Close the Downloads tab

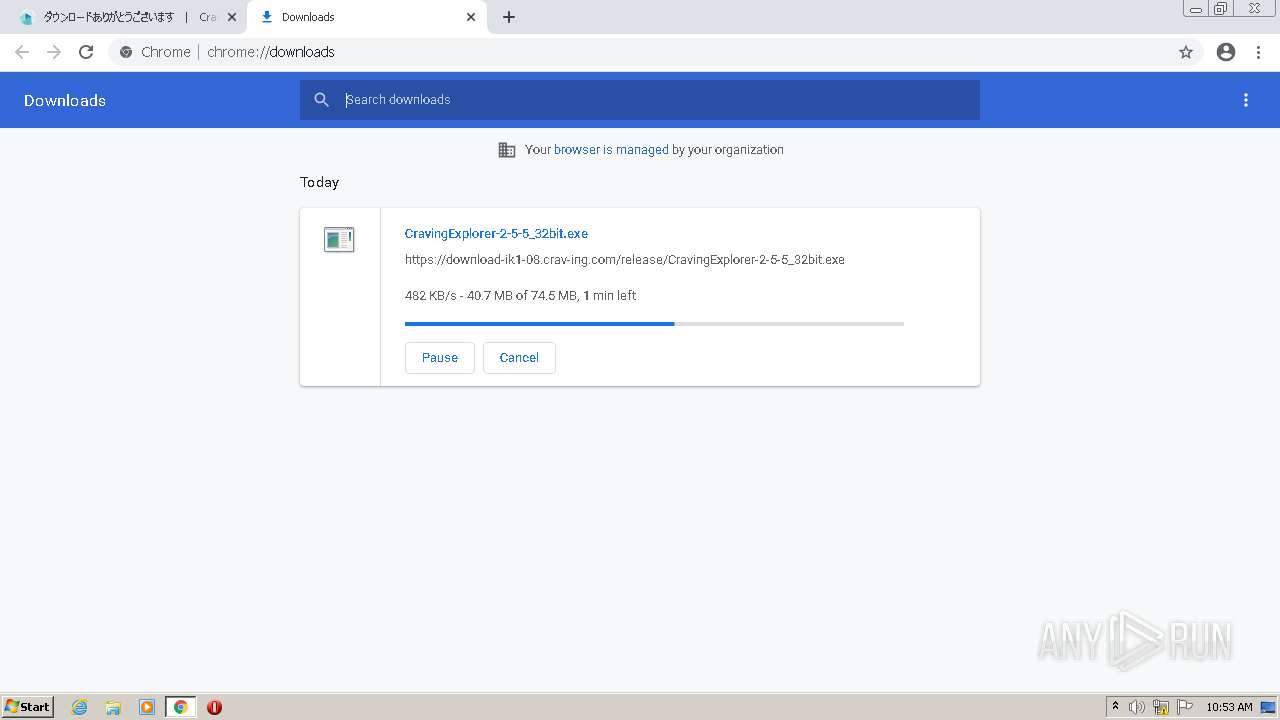point(471,17)
